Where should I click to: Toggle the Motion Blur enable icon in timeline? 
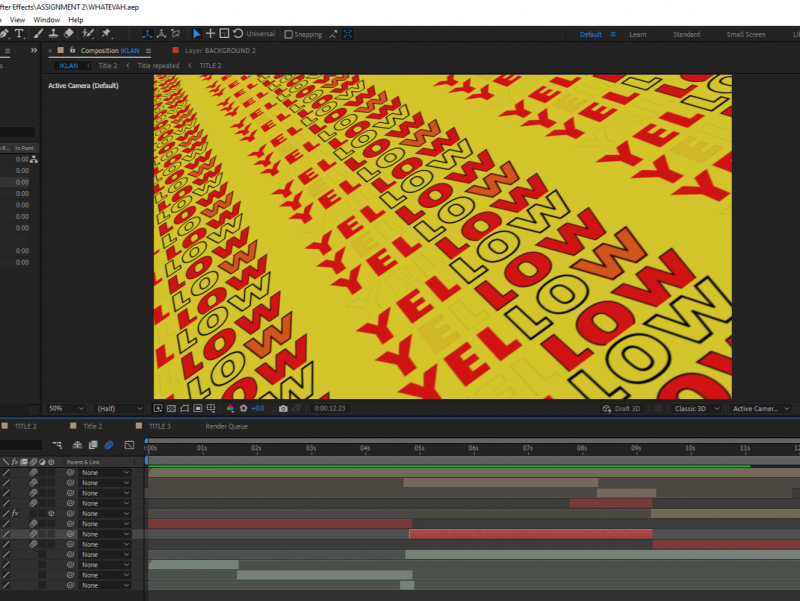109,445
